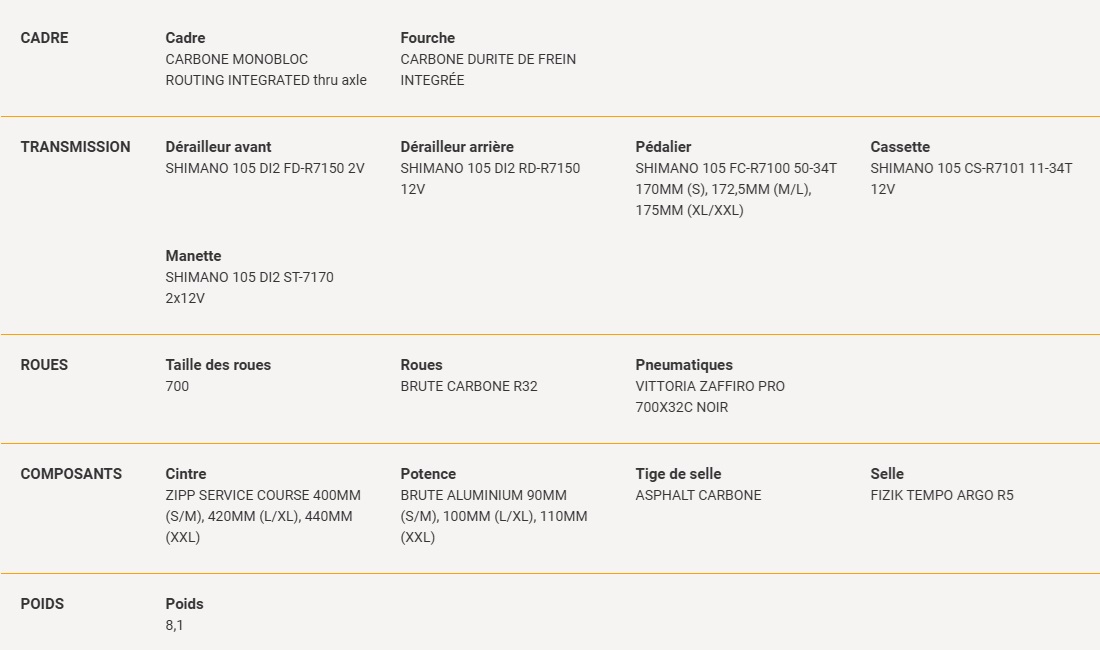Select the Pédalier spec title
Viewport: 1100px width, 650px height.
[x=663, y=147]
